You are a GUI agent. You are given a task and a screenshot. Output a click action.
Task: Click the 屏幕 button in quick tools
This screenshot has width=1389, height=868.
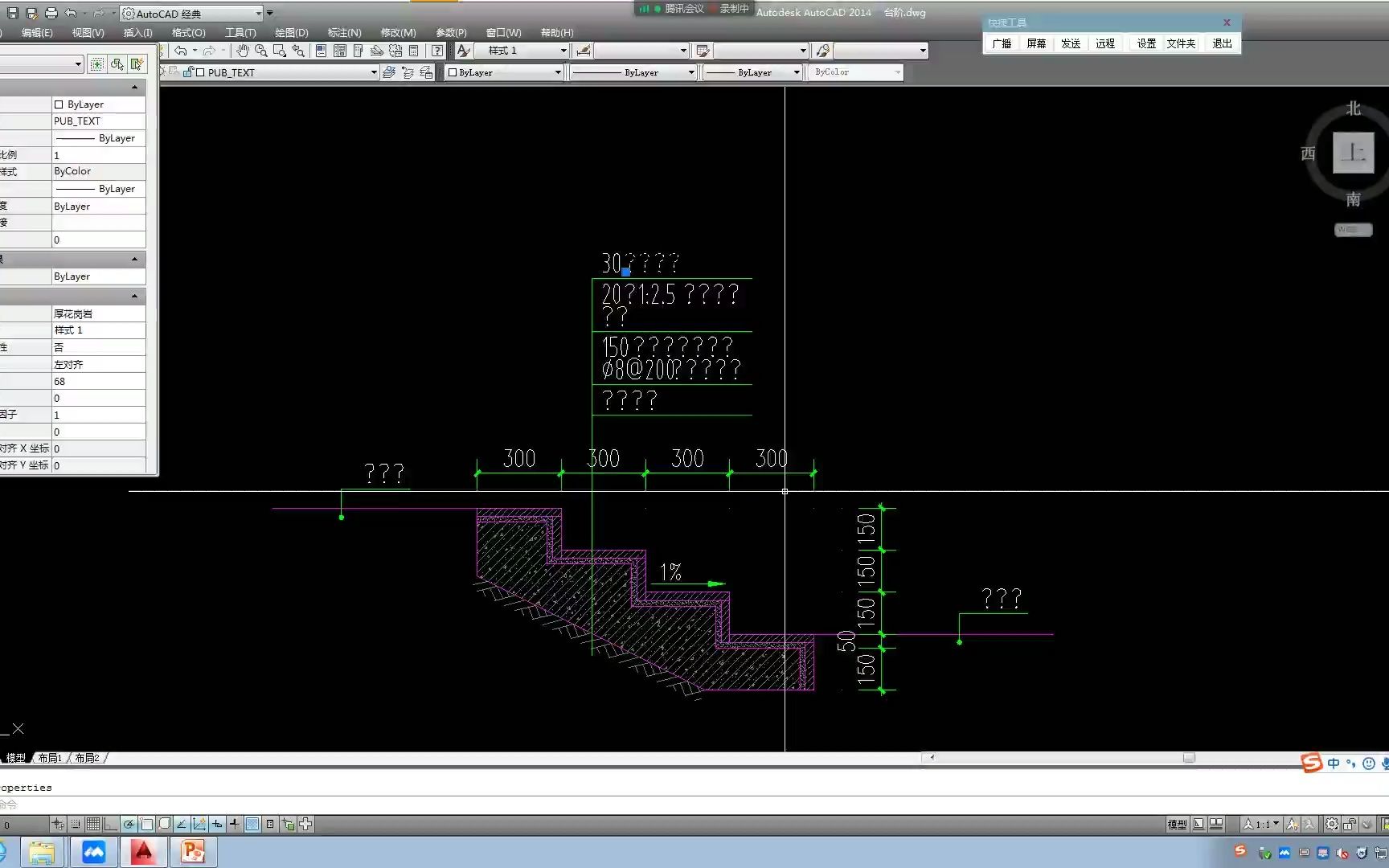click(1036, 43)
